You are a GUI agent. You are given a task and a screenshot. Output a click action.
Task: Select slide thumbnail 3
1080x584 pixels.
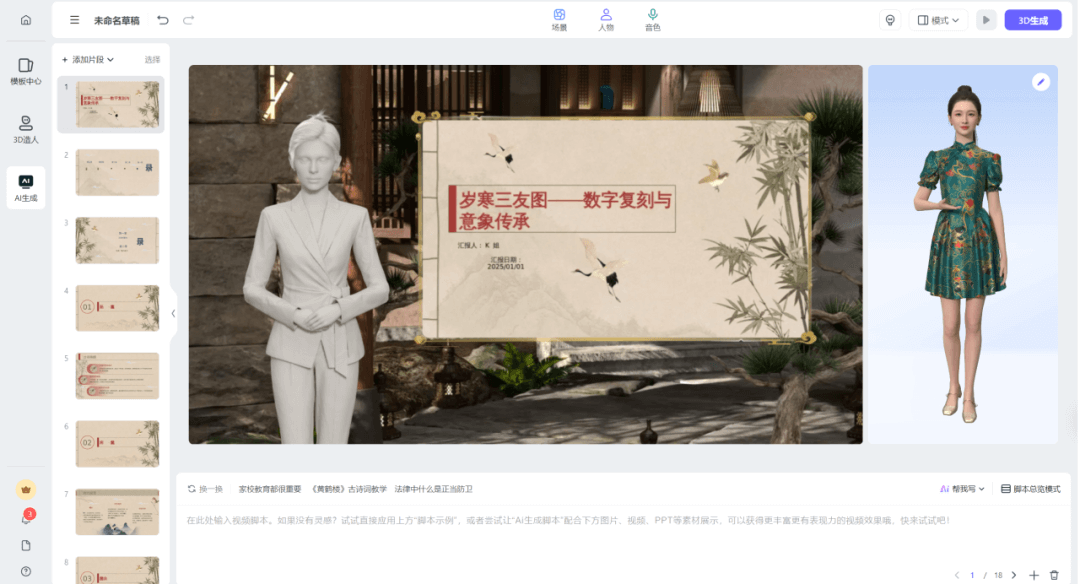117,240
